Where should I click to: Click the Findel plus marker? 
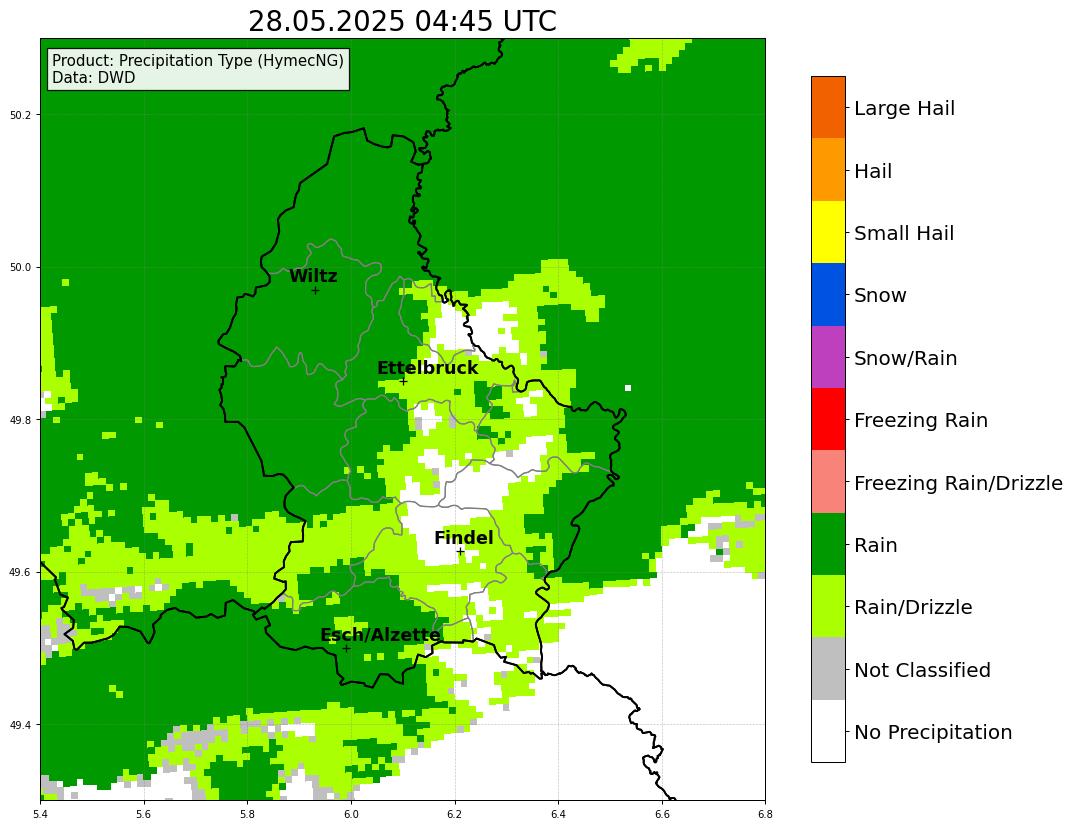point(460,552)
